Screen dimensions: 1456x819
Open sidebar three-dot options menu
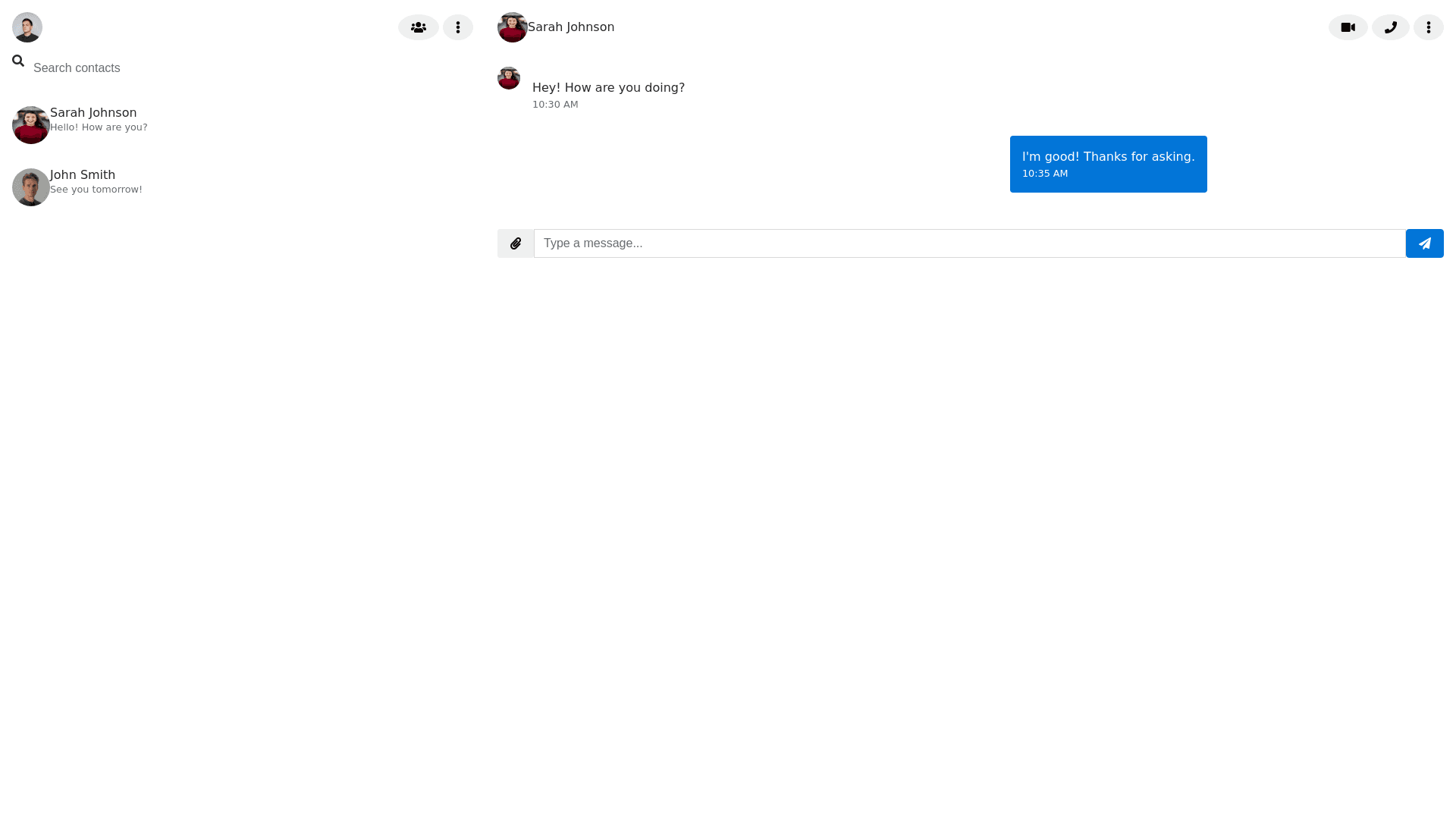[457, 27]
